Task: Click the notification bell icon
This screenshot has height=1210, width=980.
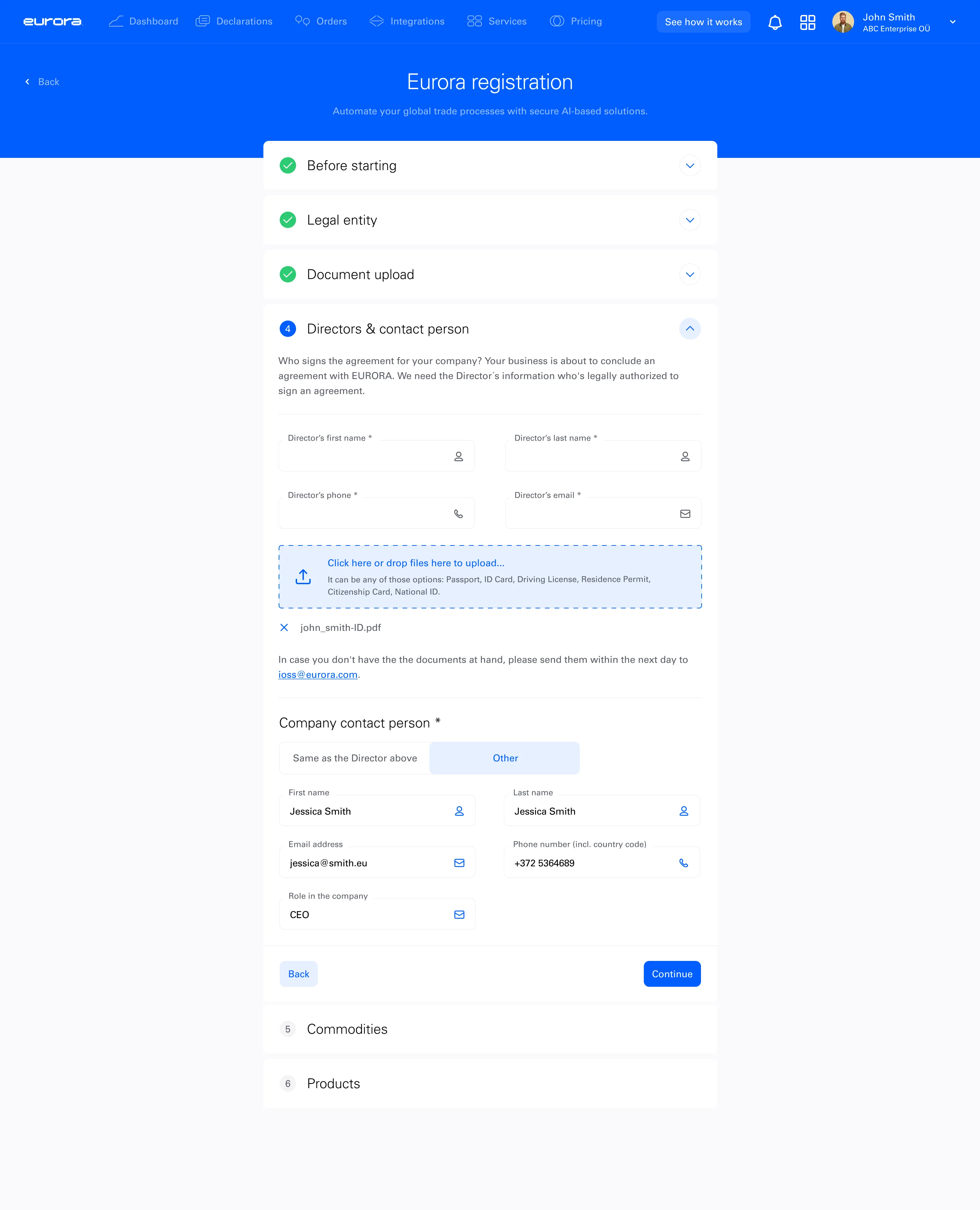Action: tap(774, 22)
